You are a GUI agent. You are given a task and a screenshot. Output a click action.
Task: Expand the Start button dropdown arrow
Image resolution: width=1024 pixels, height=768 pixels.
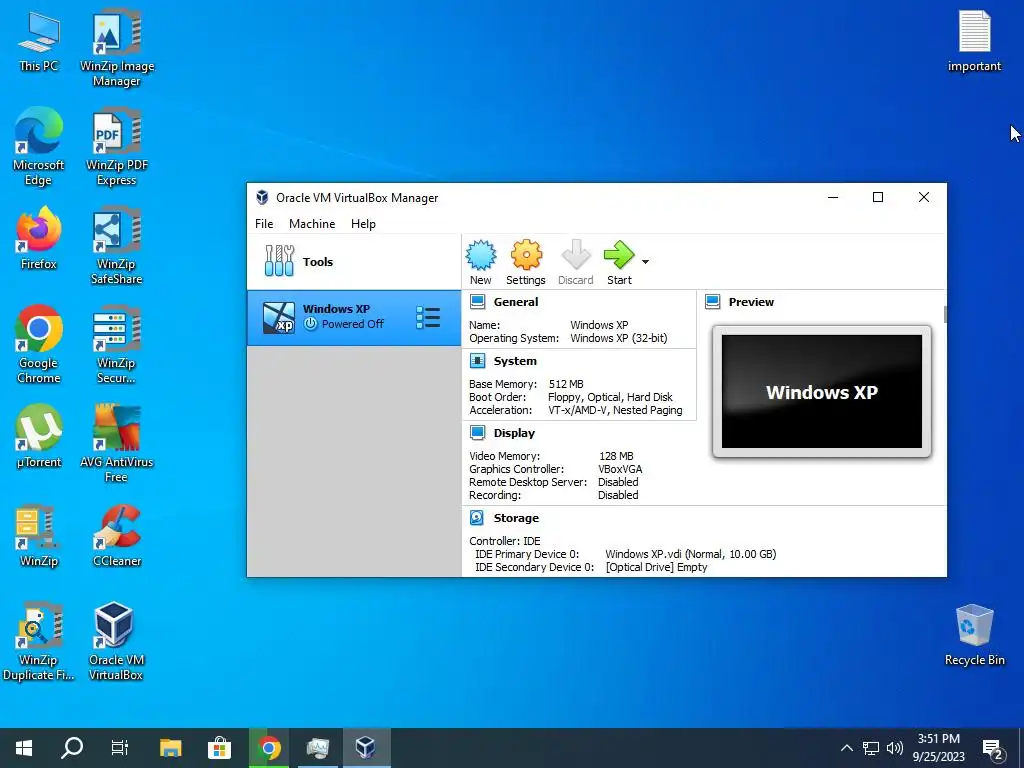tap(645, 262)
